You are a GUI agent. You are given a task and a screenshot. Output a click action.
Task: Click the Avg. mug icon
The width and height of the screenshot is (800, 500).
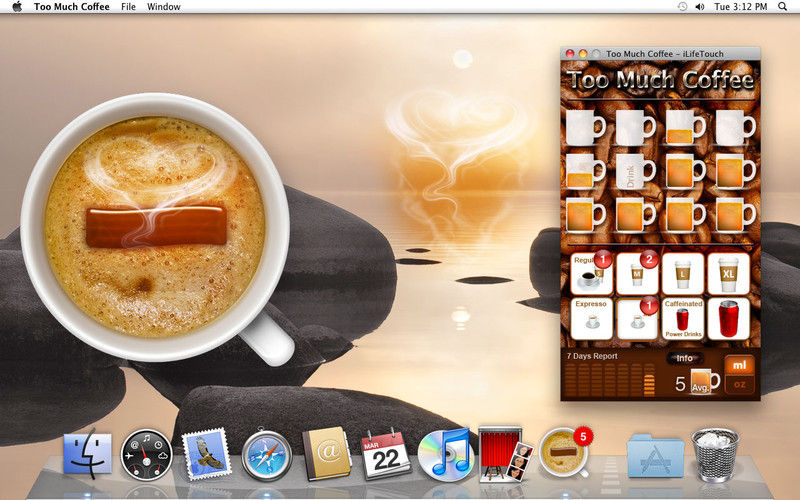[x=705, y=382]
